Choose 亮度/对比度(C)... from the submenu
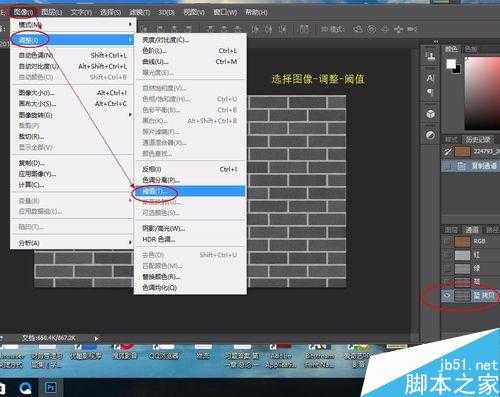The height and width of the screenshot is (397, 500). 190,40
